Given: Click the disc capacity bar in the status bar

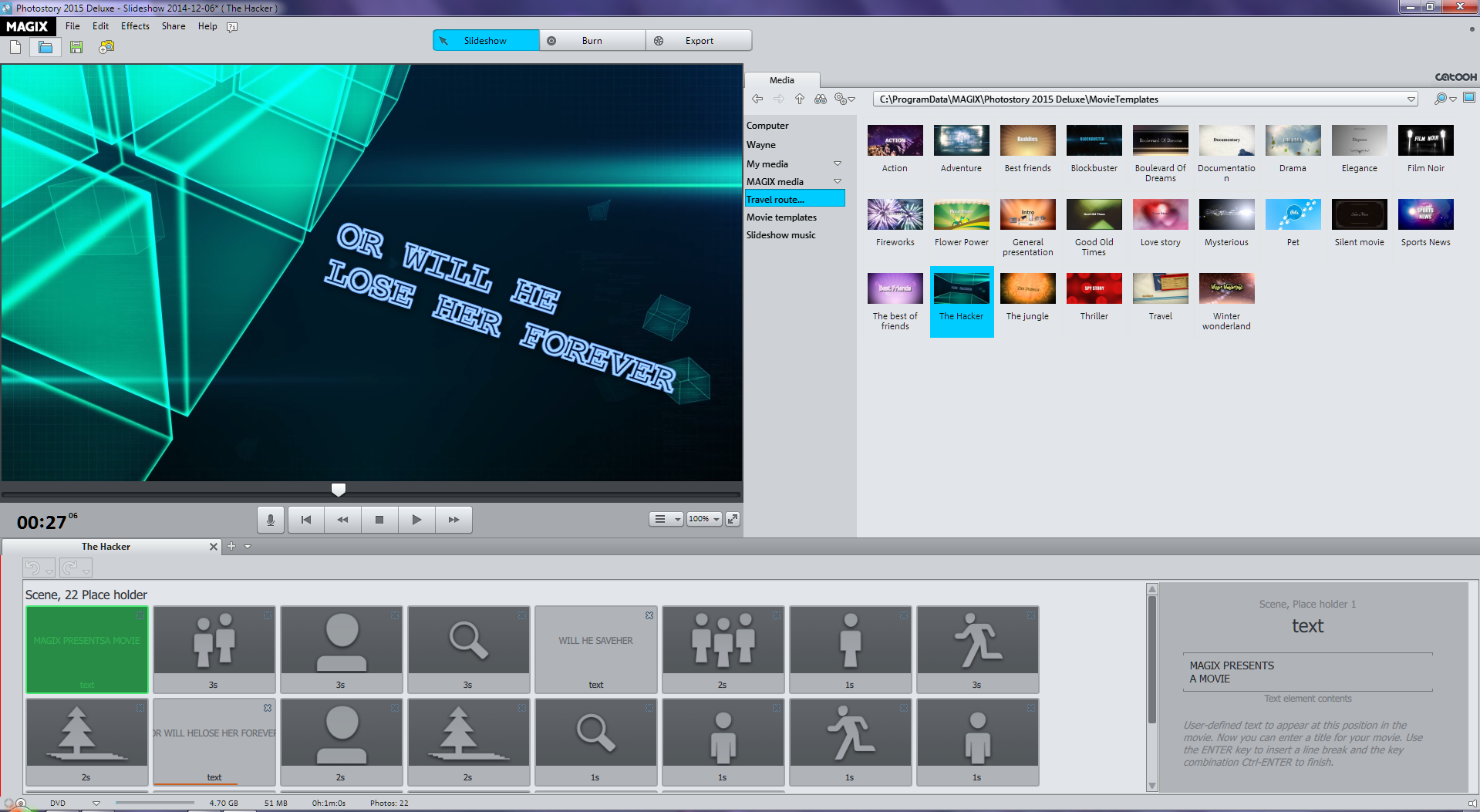Looking at the screenshot, I should [x=154, y=803].
